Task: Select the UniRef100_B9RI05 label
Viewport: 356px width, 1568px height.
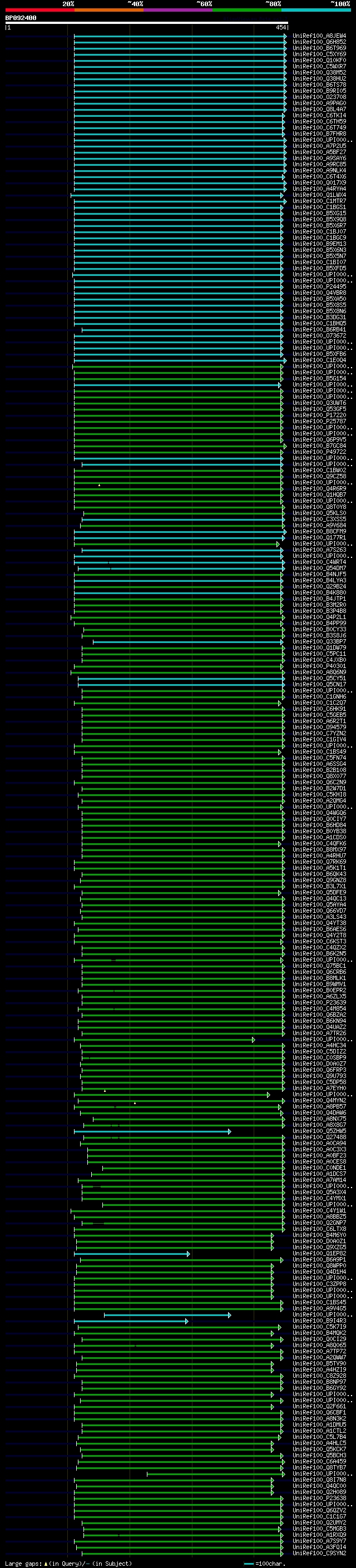Action: [319, 91]
